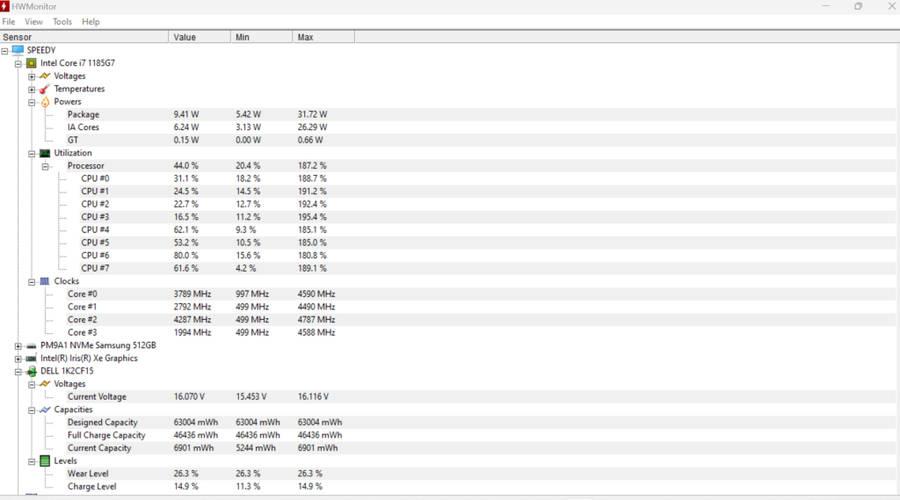Viewport: 900px width, 500px height.
Task: Click the SPEEDY computer icon
Action: point(18,50)
